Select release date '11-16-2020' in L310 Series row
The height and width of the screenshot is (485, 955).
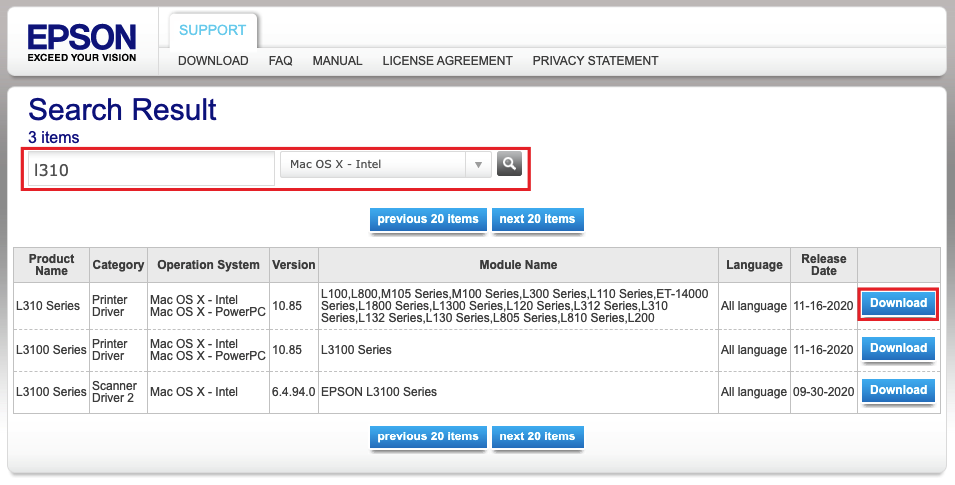(823, 306)
